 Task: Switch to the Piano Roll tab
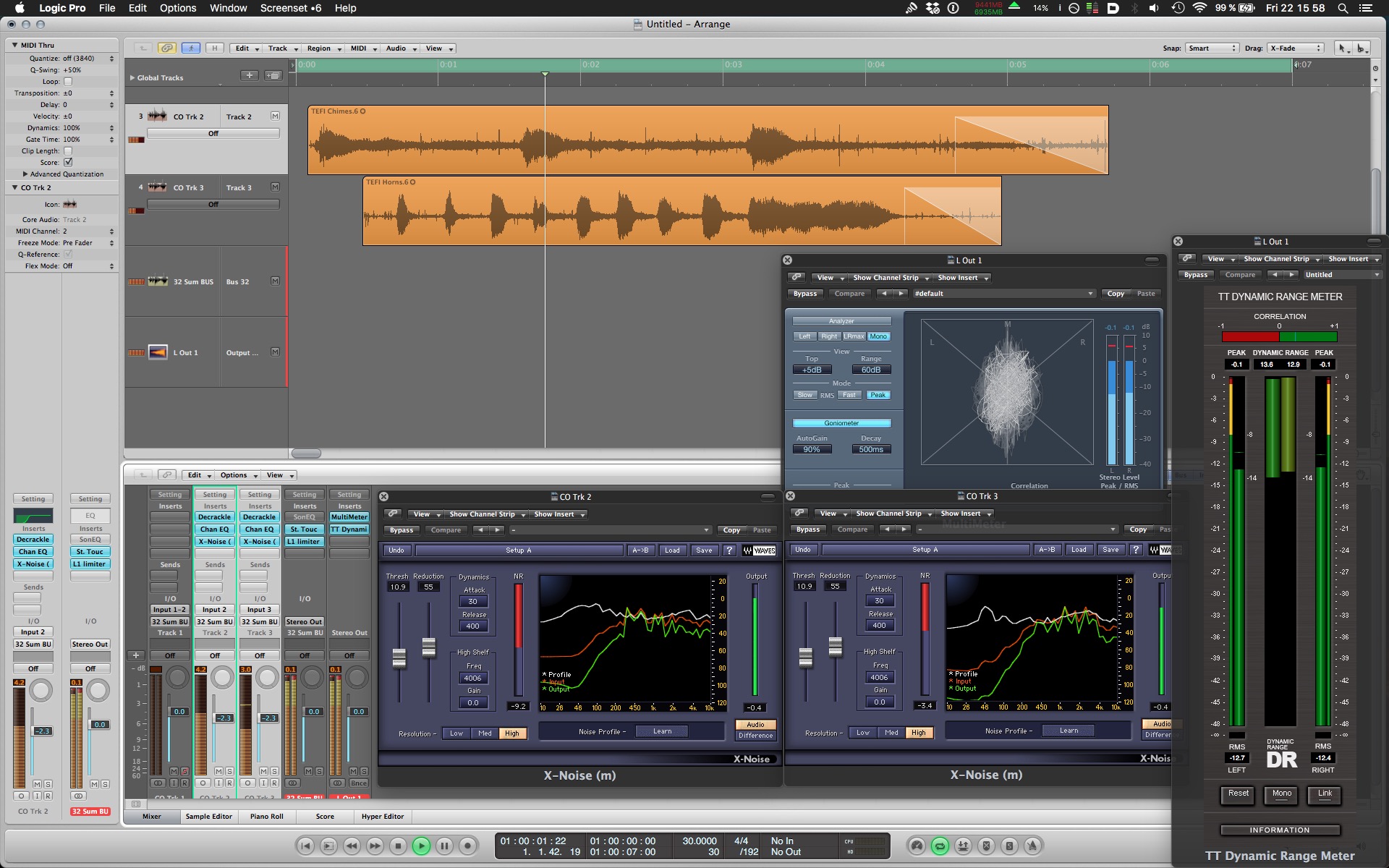(x=267, y=817)
